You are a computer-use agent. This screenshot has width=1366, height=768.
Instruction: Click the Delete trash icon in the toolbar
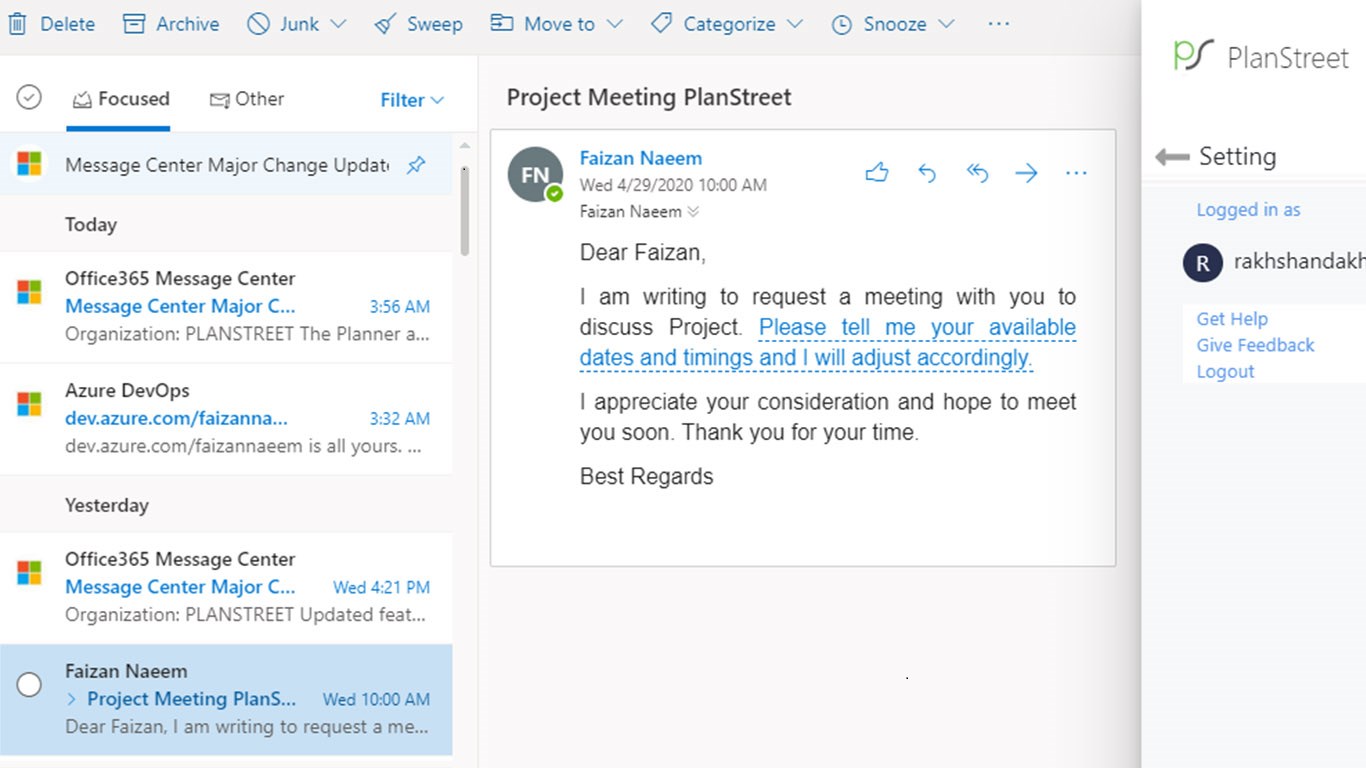click(x=18, y=24)
